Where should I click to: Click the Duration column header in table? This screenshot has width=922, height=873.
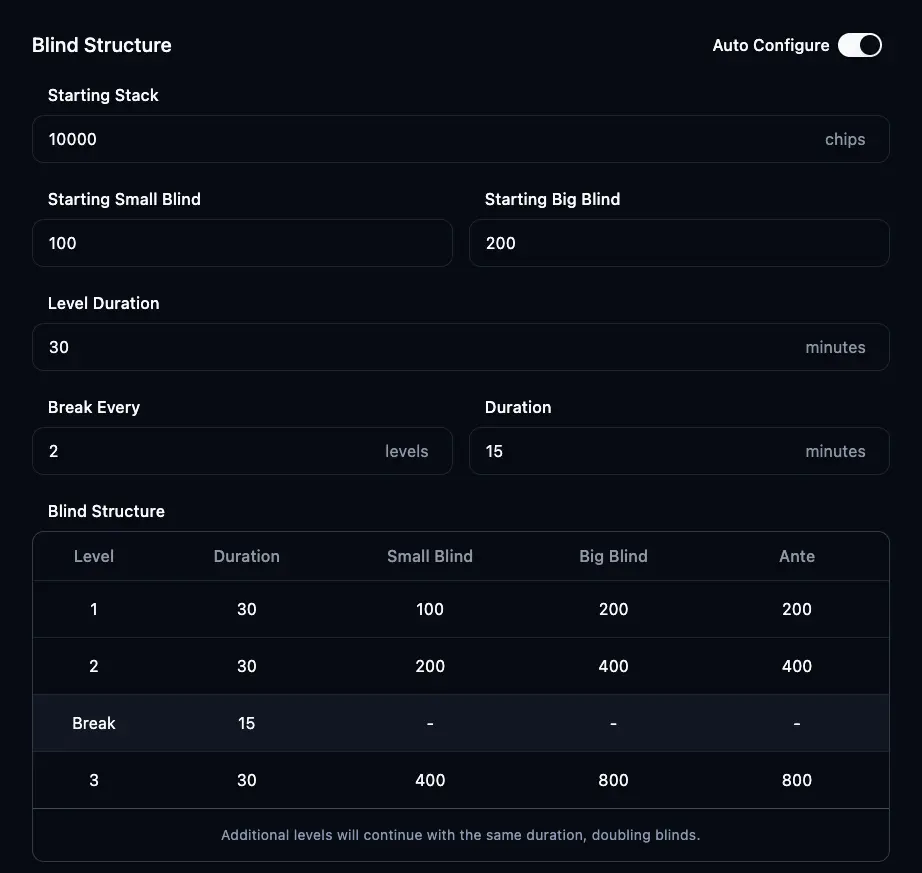tap(247, 556)
